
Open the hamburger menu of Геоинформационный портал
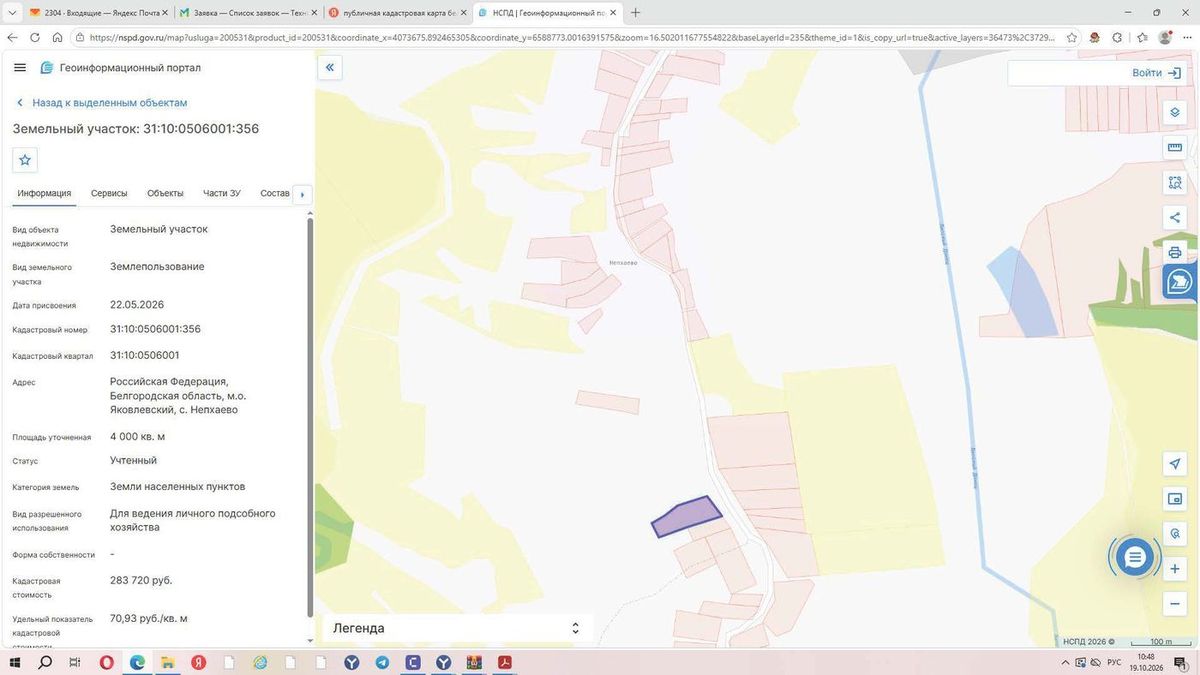coord(20,68)
